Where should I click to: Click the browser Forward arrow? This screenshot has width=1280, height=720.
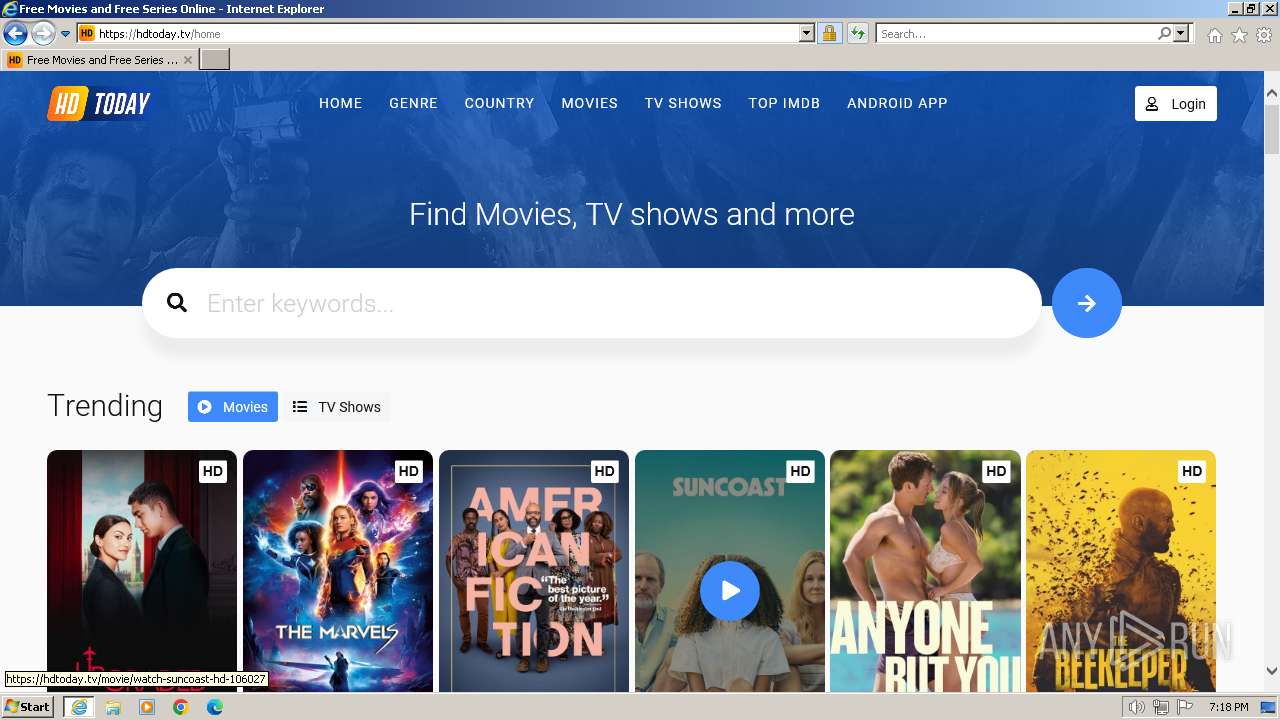42,34
